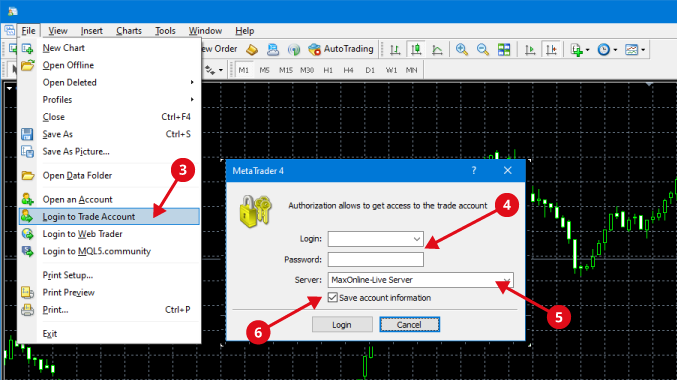Switch to bar chart icon
The image size is (677, 380).
click(x=395, y=50)
